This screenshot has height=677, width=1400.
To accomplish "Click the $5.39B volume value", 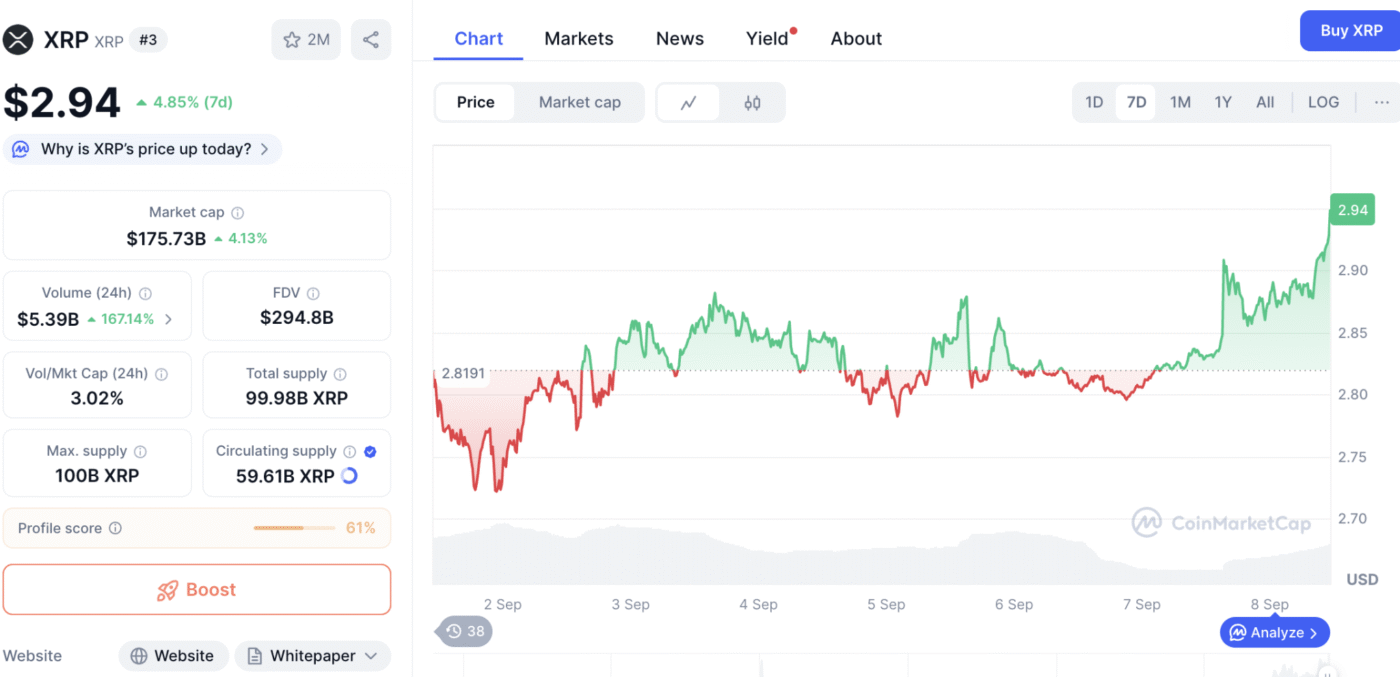I will (48, 320).
